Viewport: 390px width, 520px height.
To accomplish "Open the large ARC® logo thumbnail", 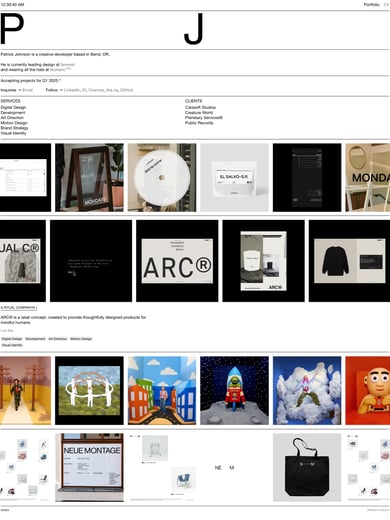I will 177,261.
